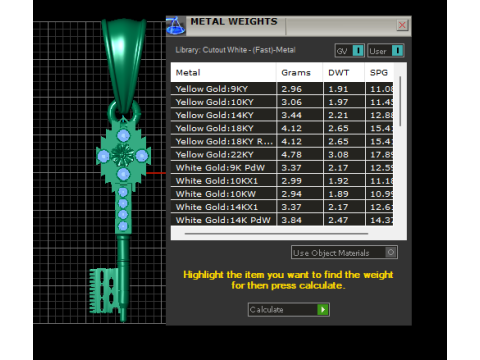Viewport: 480px width, 360px height.
Task: Select the White Gold:10KW row
Action: pyautogui.click(x=282, y=194)
